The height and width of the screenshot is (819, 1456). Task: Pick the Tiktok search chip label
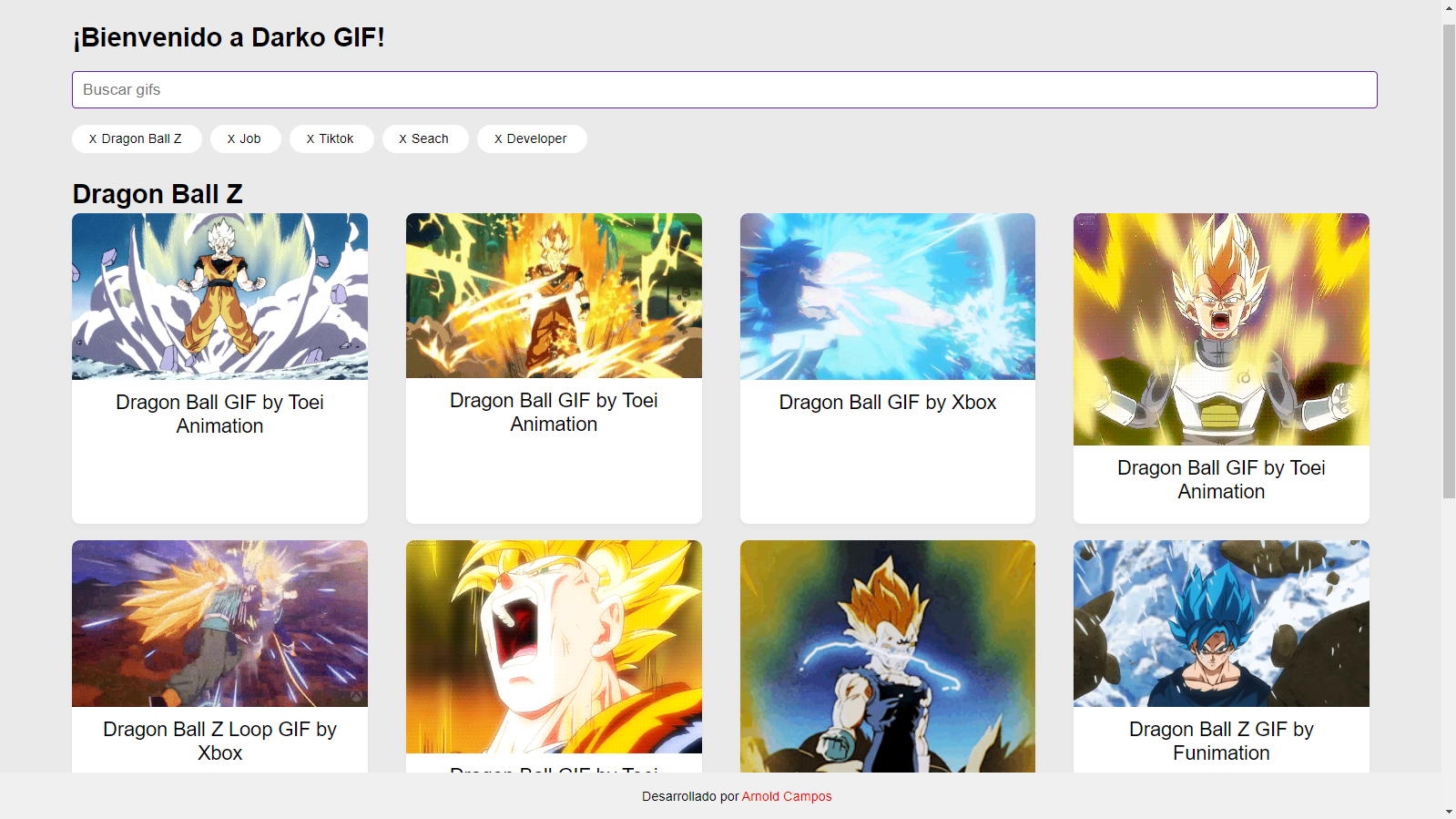[336, 139]
